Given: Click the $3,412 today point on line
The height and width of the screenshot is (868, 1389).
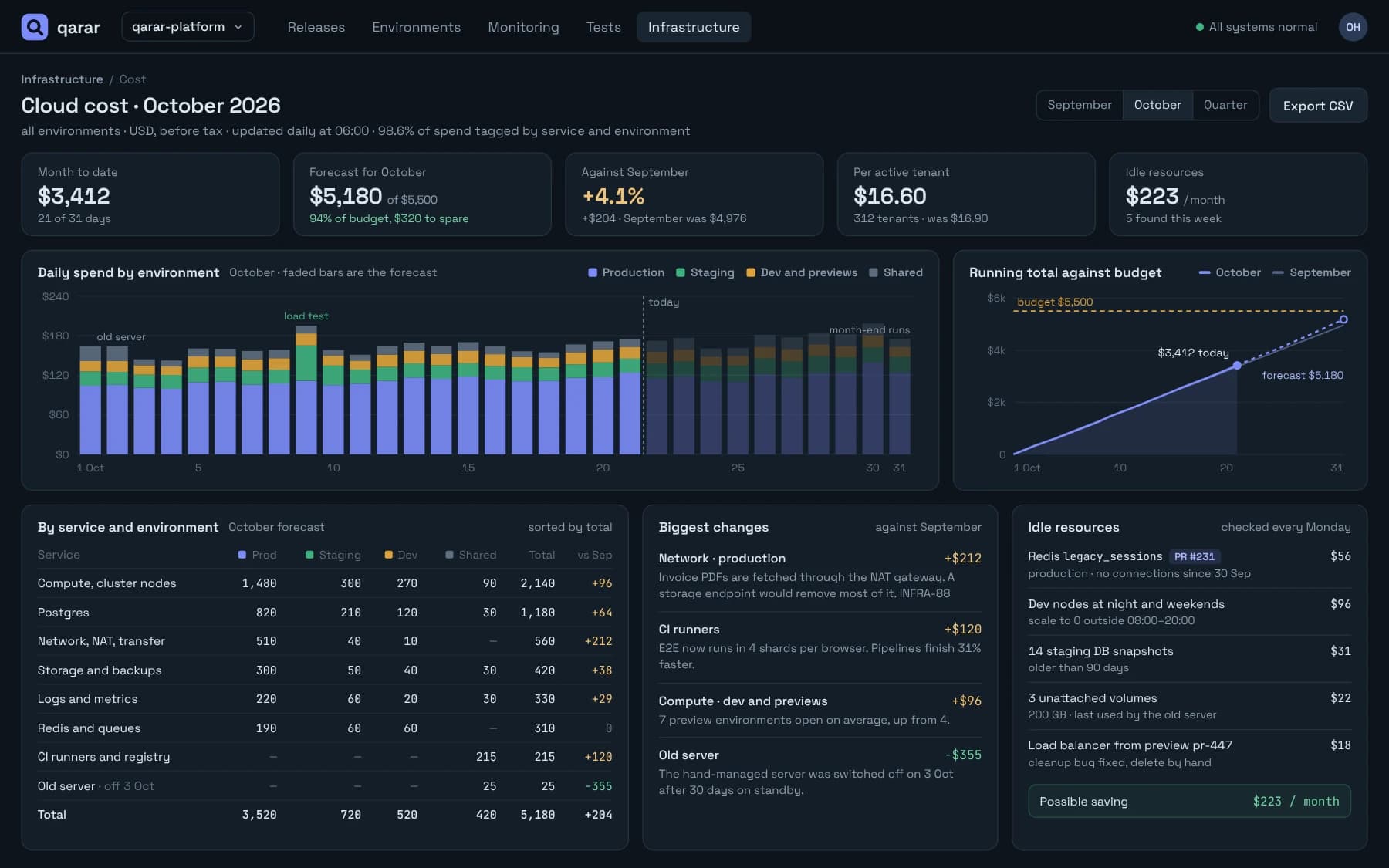Looking at the screenshot, I should [1237, 366].
